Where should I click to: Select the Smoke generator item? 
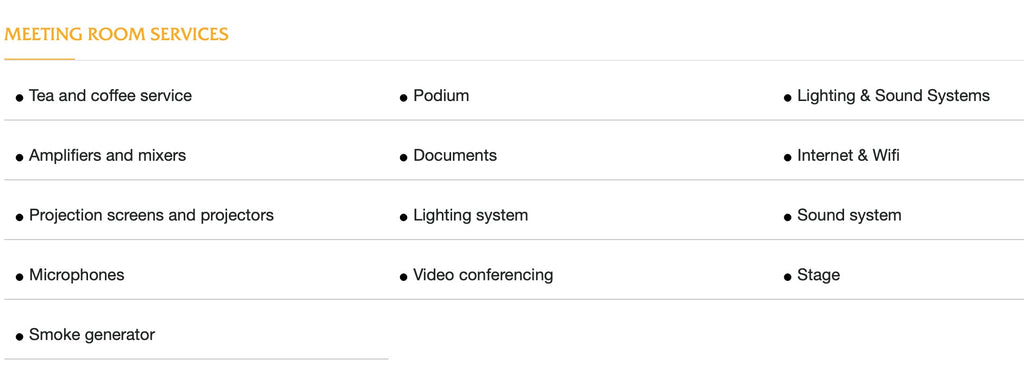pos(91,335)
